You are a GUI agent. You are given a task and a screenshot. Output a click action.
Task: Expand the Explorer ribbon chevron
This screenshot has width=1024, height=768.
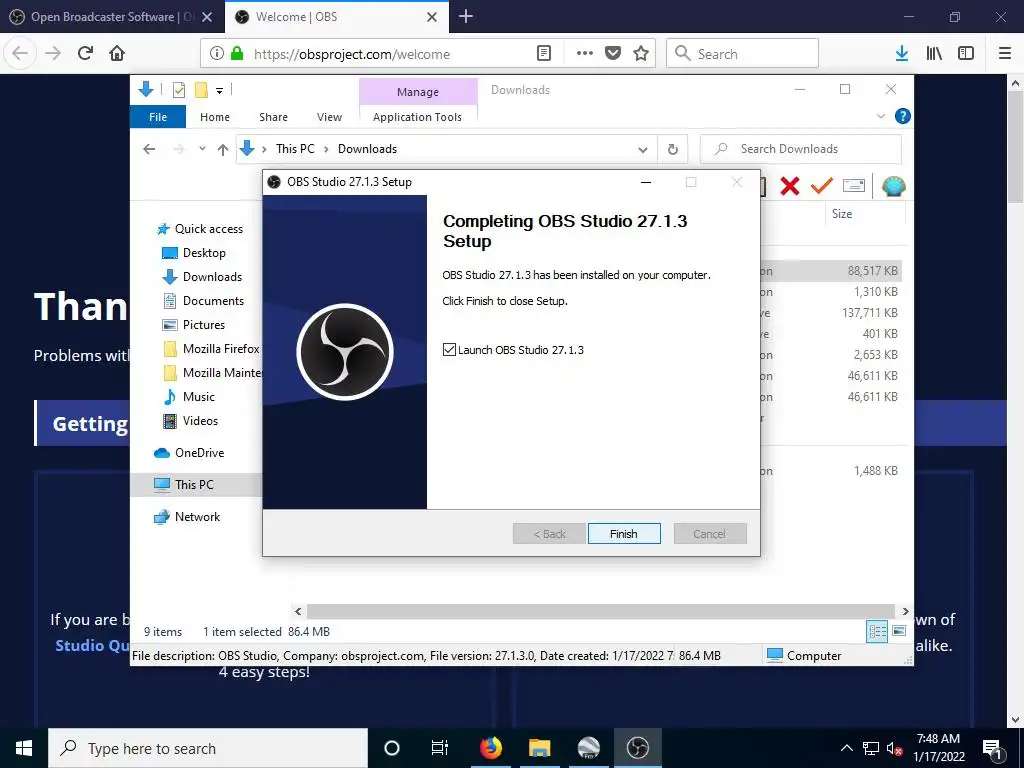click(x=881, y=116)
